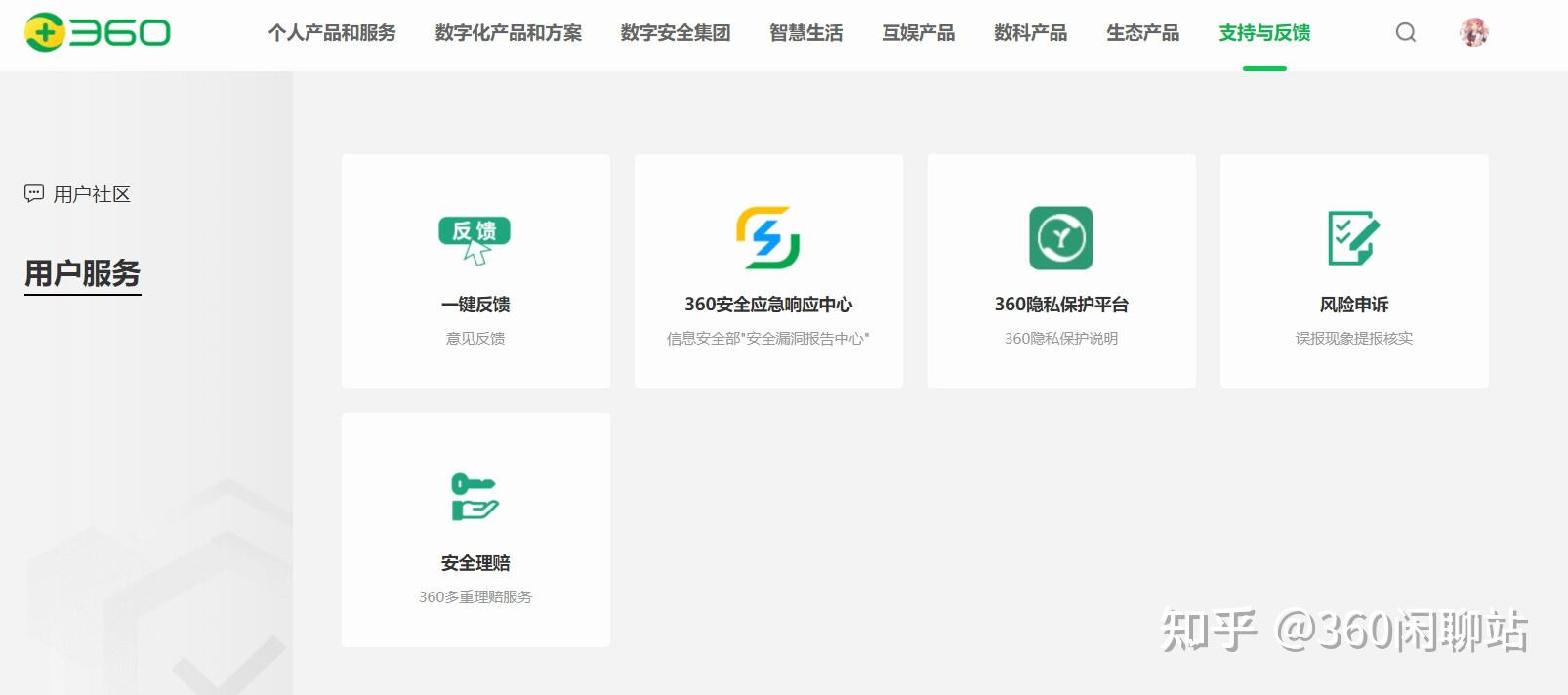Open 个人产品和服务 menu
The image size is (1568, 695).
click(332, 33)
